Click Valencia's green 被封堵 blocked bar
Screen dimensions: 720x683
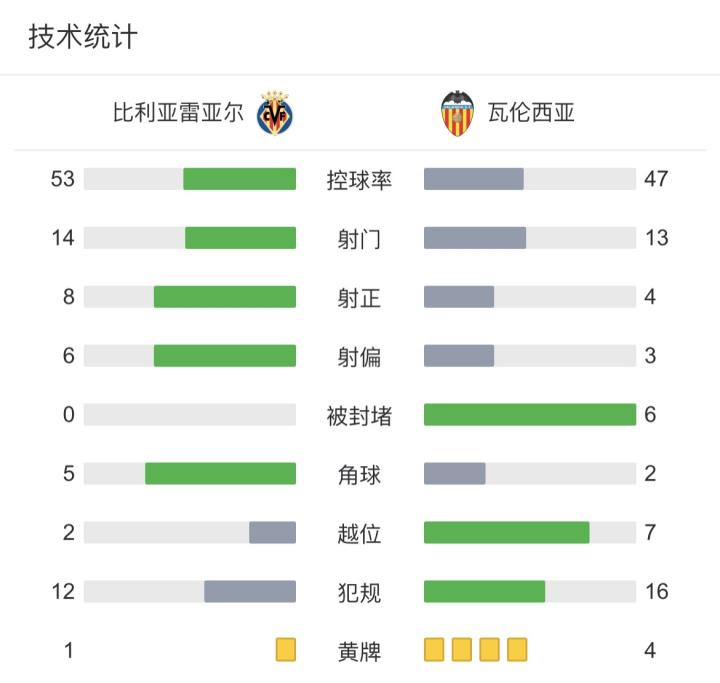pos(530,414)
